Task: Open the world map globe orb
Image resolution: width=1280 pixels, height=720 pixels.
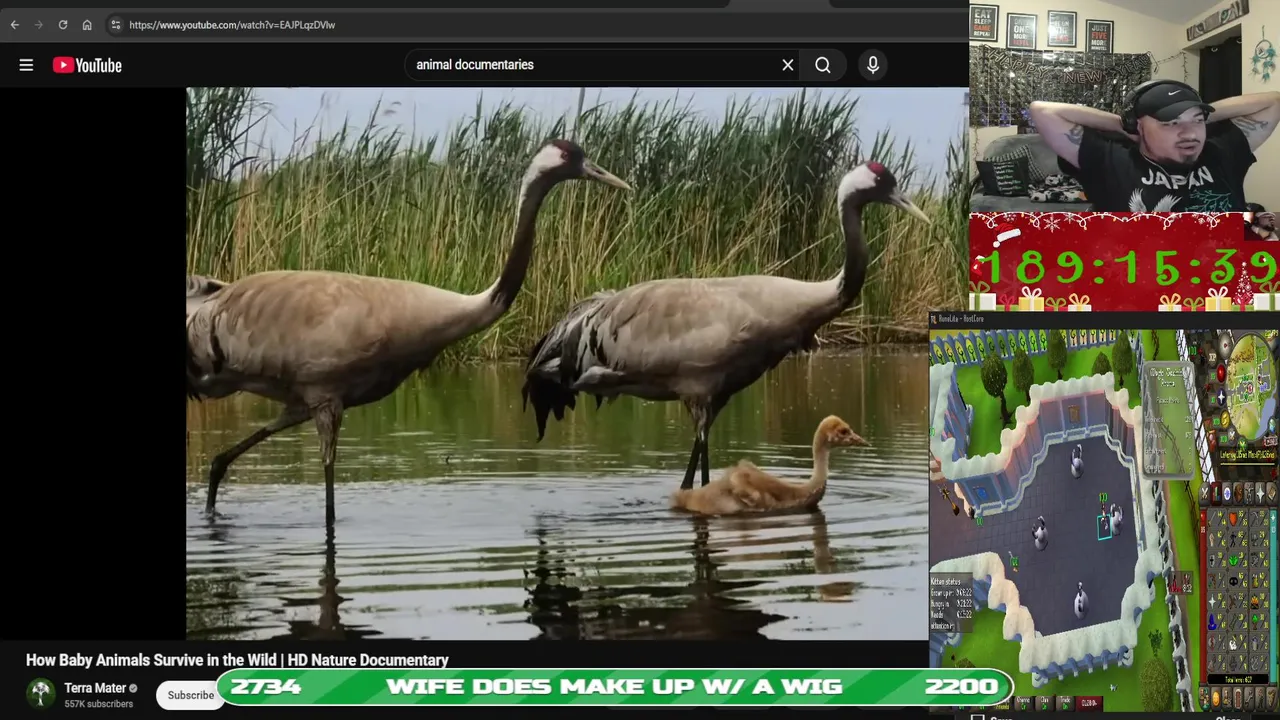Action: [x=1273, y=426]
